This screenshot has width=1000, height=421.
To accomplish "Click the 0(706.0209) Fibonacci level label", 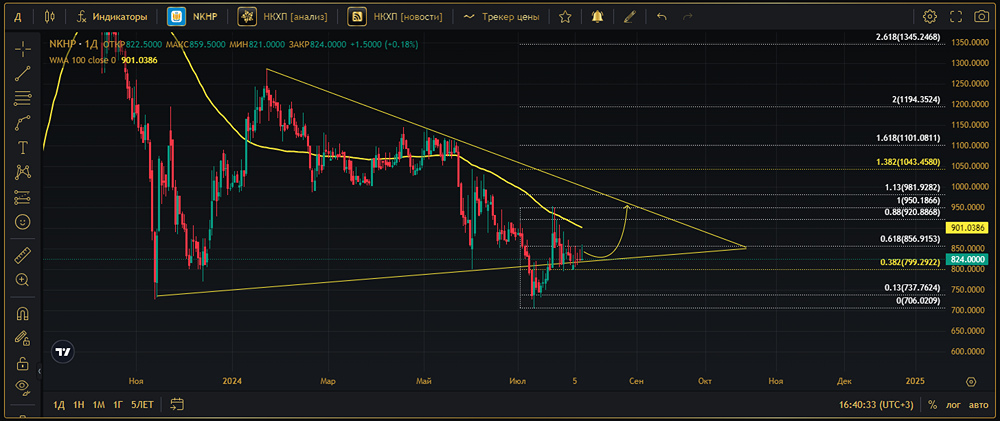I will click(x=916, y=300).
